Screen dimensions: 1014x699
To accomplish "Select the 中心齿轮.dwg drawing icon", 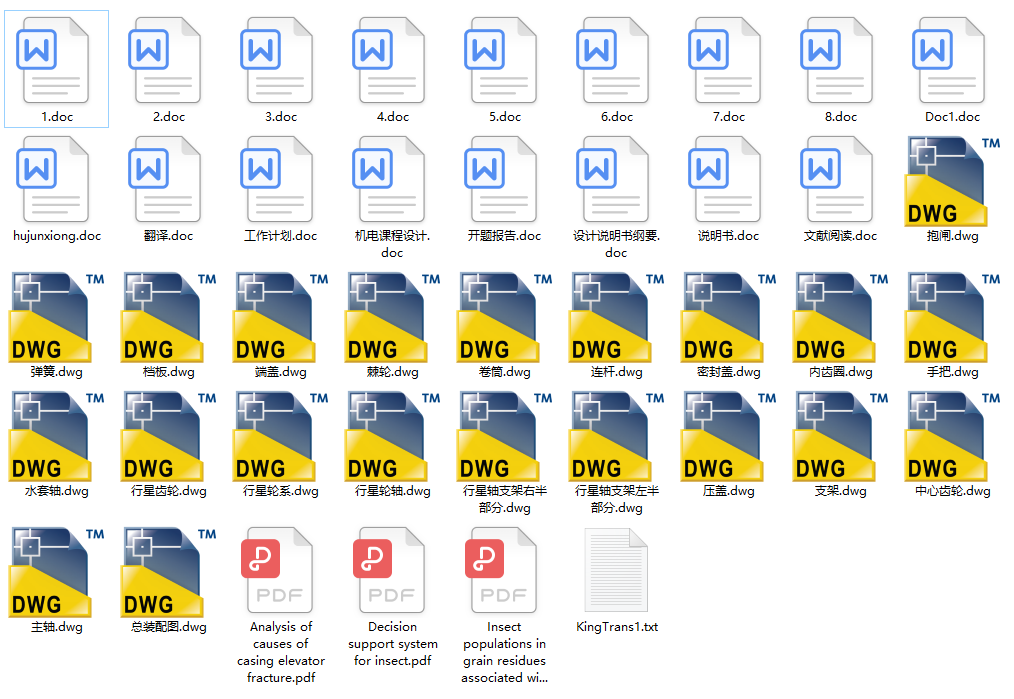I will pyautogui.click(x=946, y=436).
